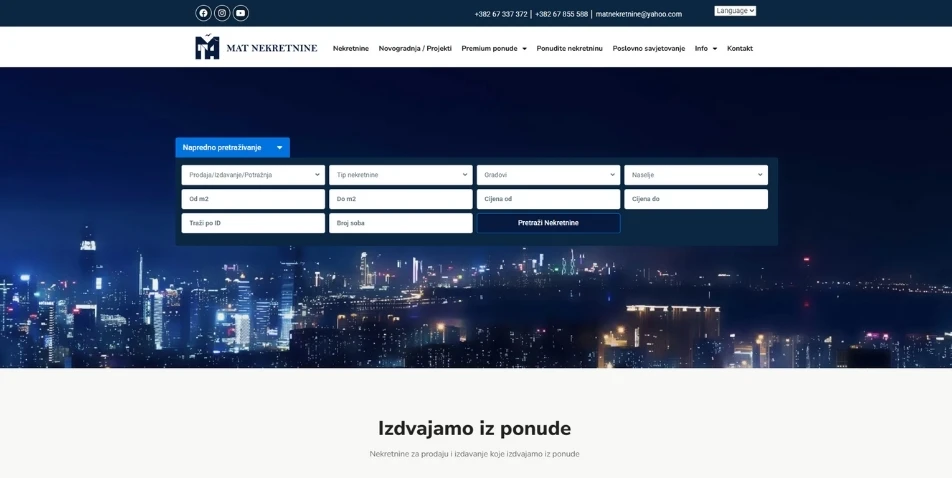952x478 pixels.
Task: Click the MAT Nekretnine logo
Action: [256, 47]
